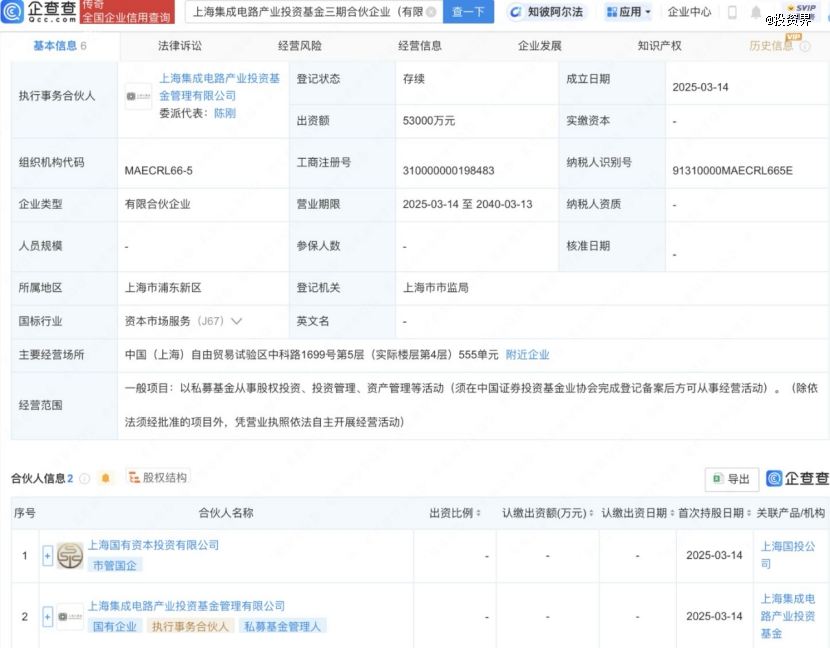The height and width of the screenshot is (648, 830).
Task: Open the 应用 dropdown menu
Action: coord(628,12)
